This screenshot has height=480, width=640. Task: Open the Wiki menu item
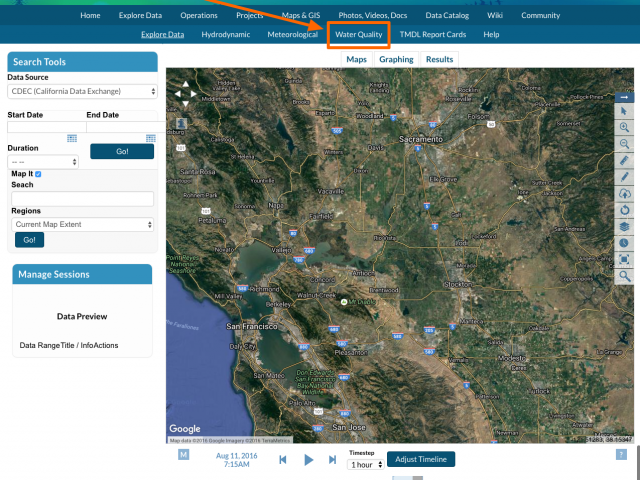point(495,16)
